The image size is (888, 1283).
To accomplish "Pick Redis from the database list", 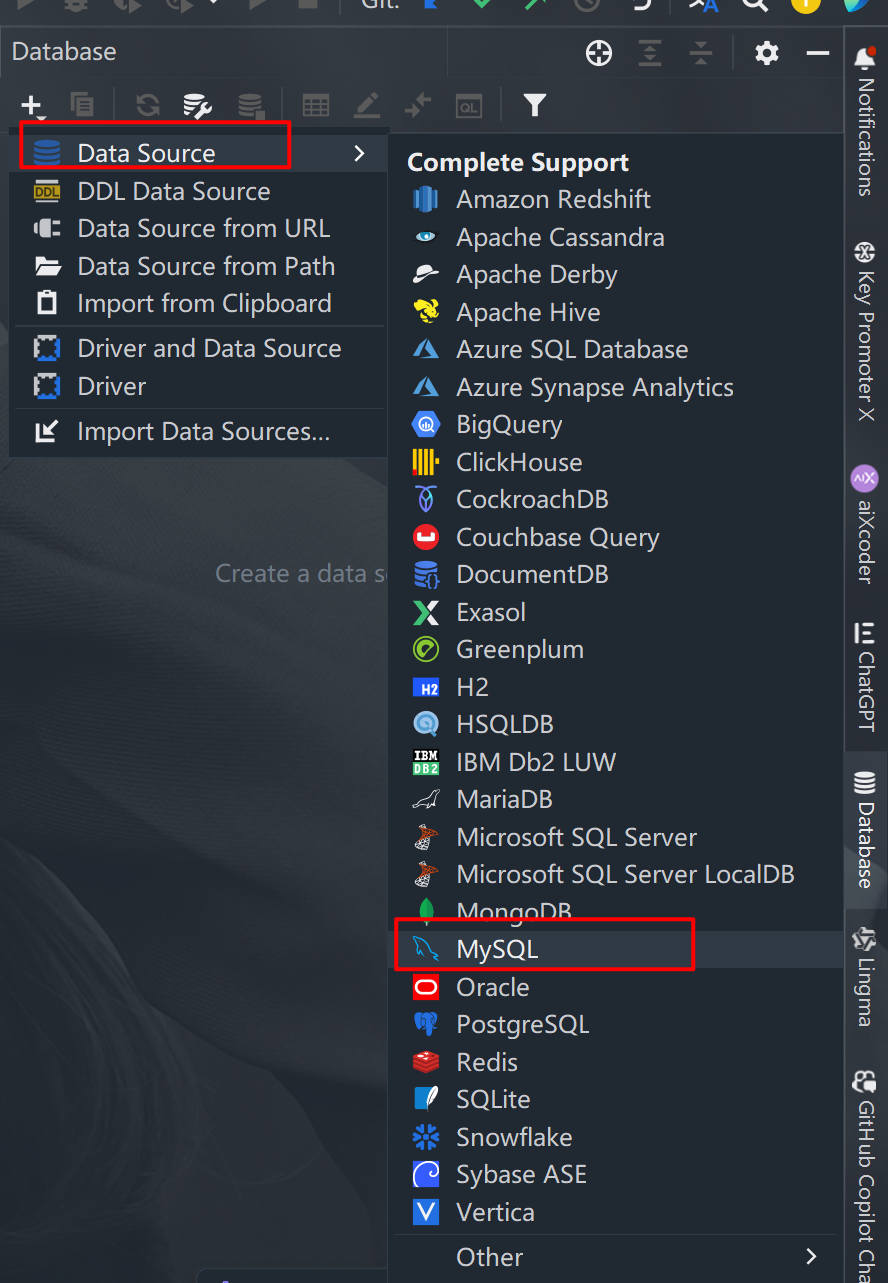I will (x=487, y=1062).
